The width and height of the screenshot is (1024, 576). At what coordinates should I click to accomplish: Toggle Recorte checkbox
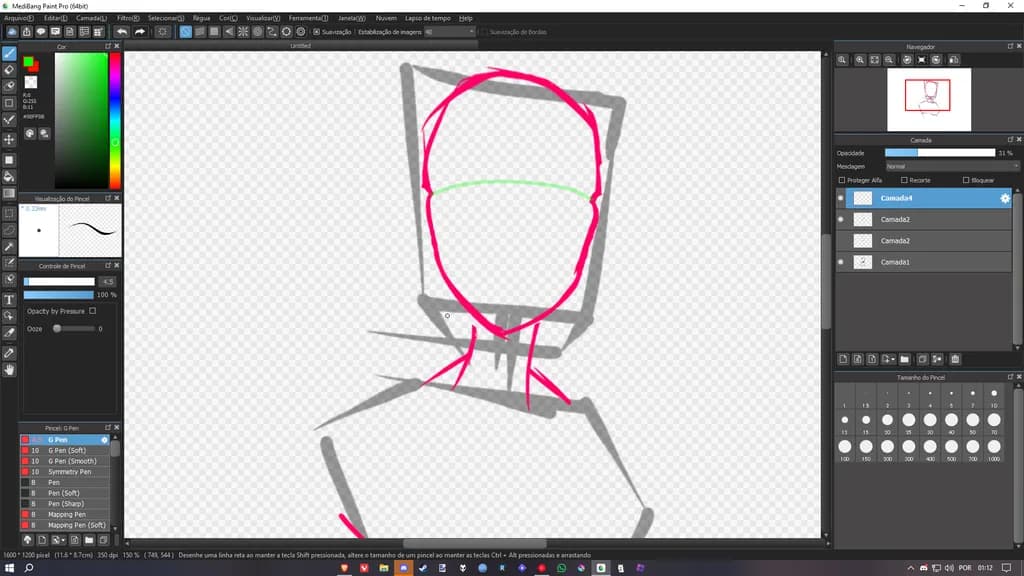pyautogui.click(x=904, y=180)
